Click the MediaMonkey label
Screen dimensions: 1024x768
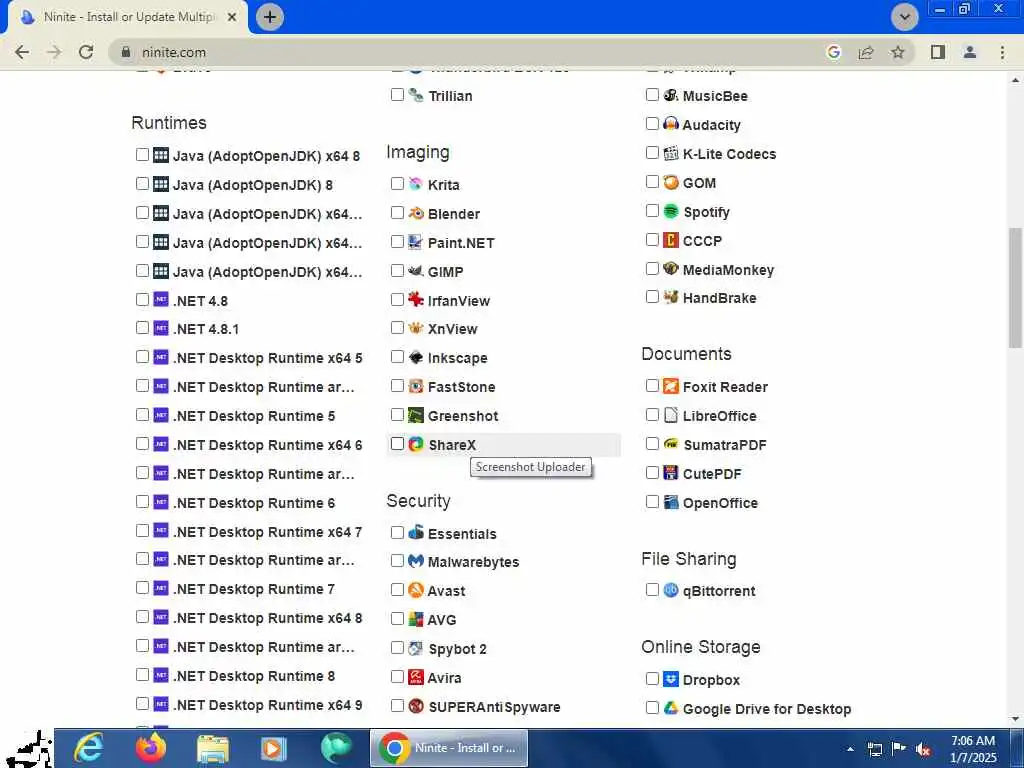pyautogui.click(x=728, y=270)
